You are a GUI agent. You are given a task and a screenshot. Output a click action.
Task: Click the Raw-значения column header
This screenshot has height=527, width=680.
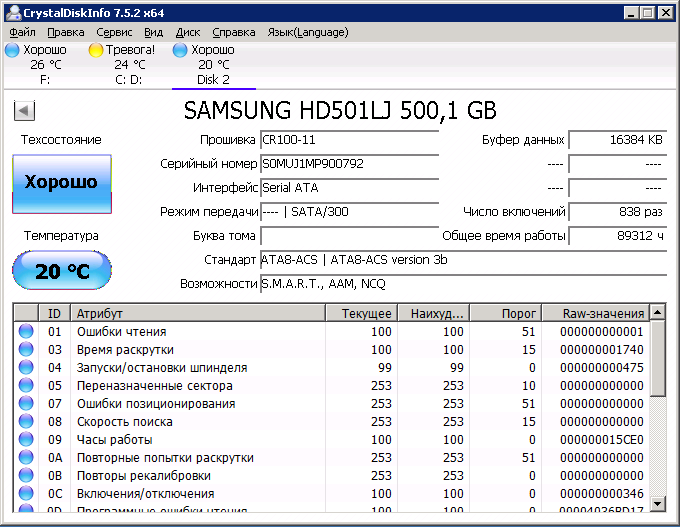click(595, 313)
